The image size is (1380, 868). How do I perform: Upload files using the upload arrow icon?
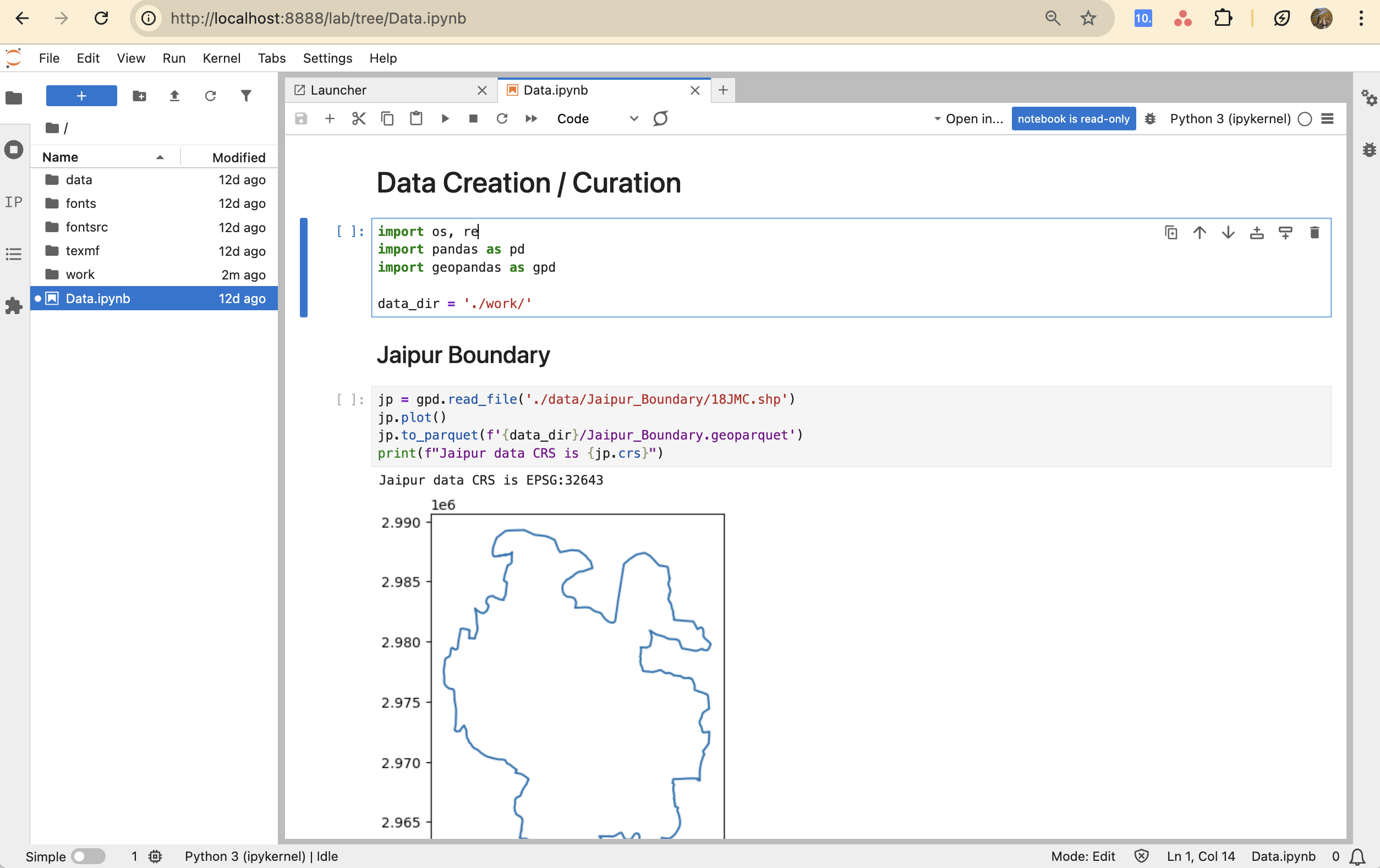[175, 96]
